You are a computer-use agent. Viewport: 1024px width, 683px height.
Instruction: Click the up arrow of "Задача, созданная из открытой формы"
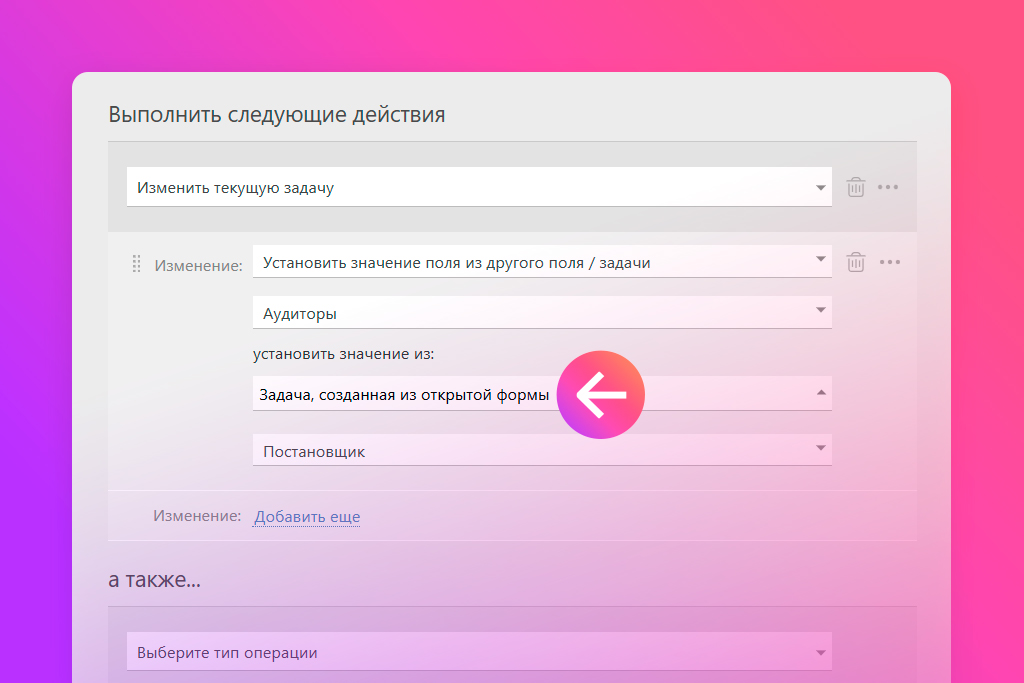(x=821, y=393)
